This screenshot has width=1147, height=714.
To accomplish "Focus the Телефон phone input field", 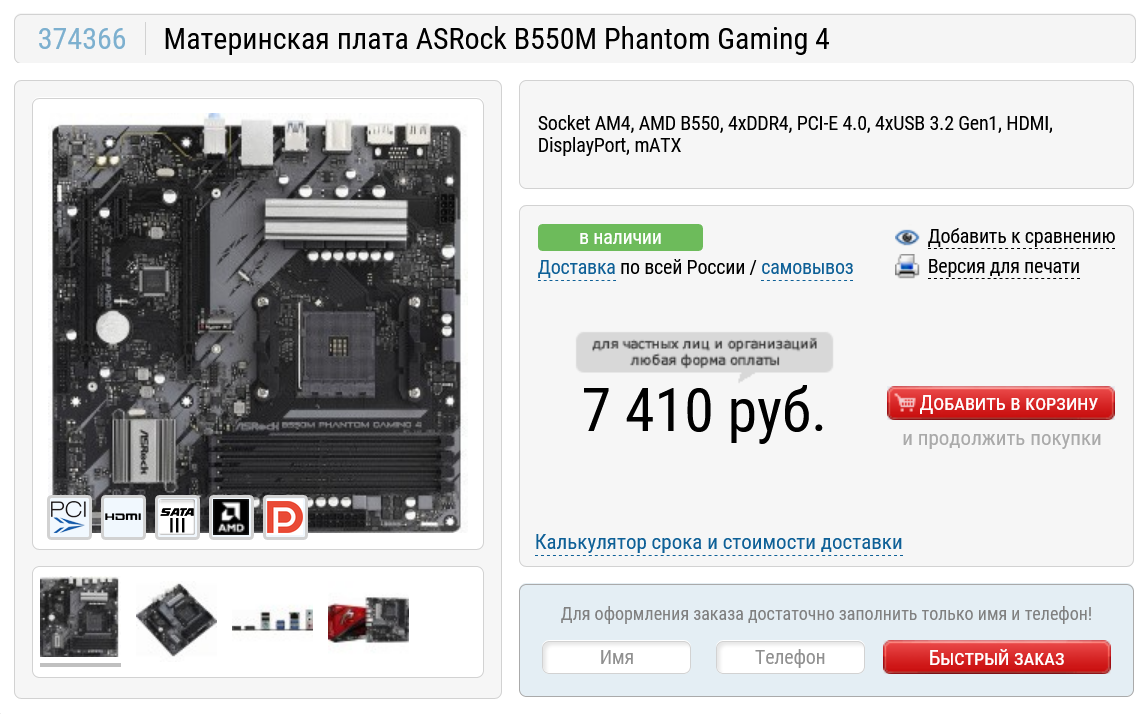I will coord(790,658).
